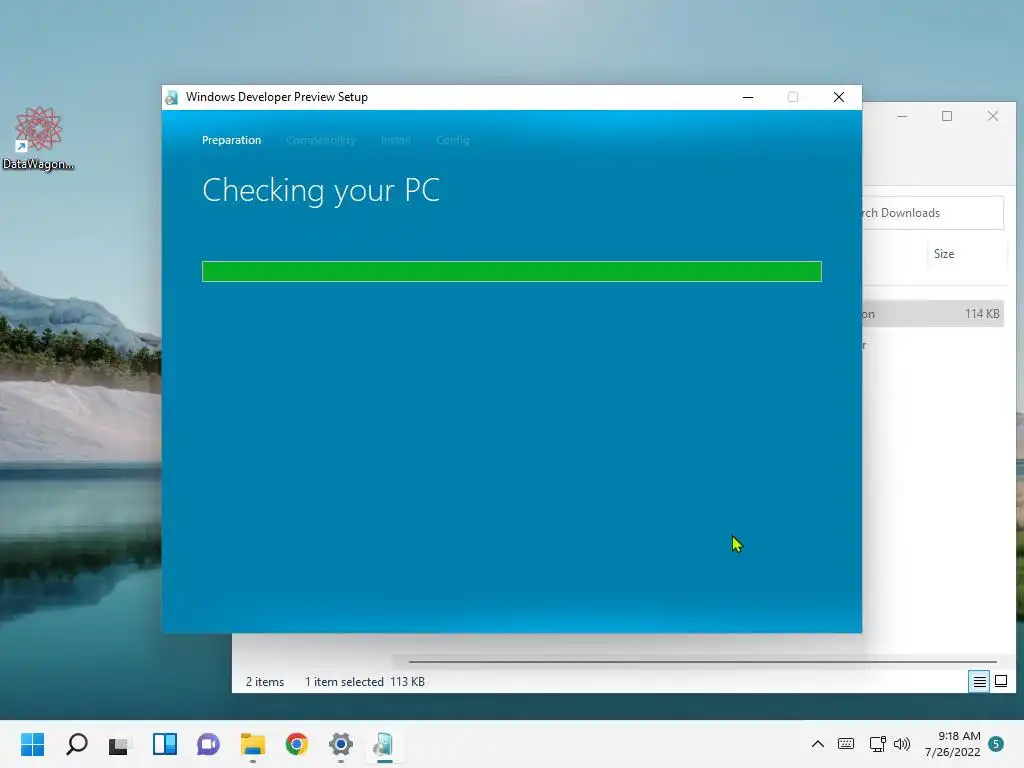Open Task View on taskbar
Screen dimensions: 1024x768
119,744
